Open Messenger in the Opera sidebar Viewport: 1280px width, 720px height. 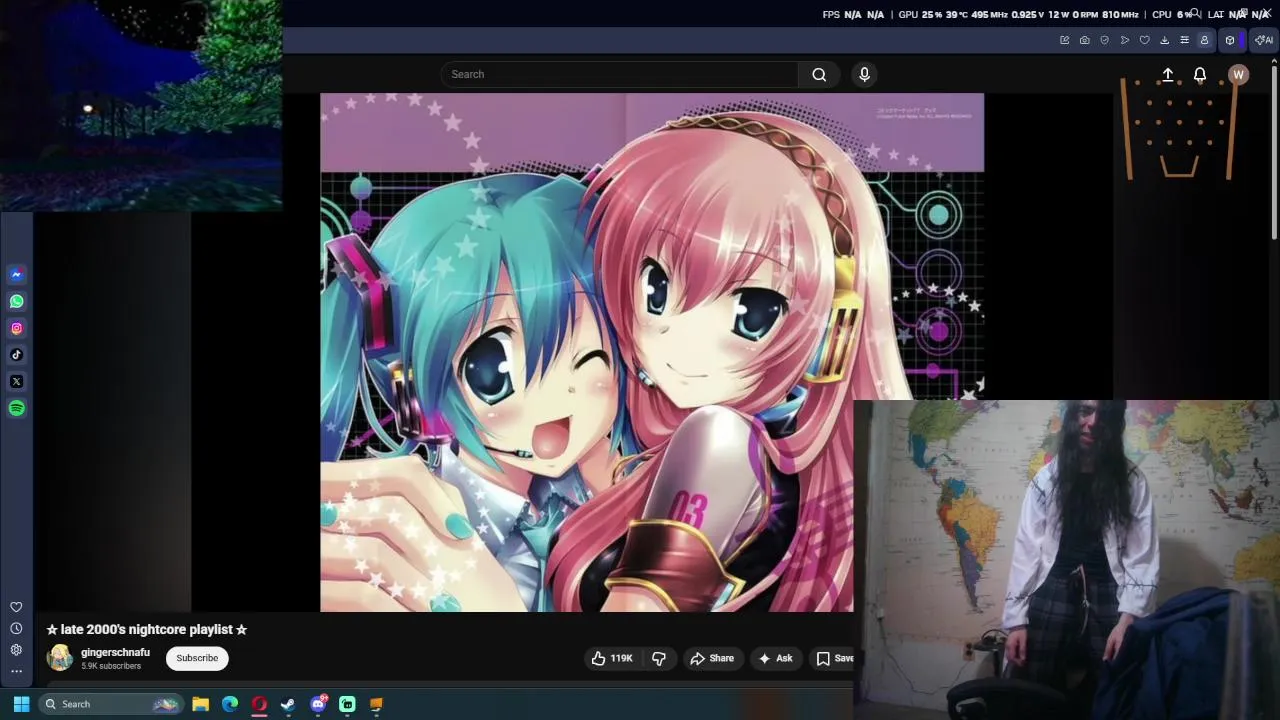16,274
